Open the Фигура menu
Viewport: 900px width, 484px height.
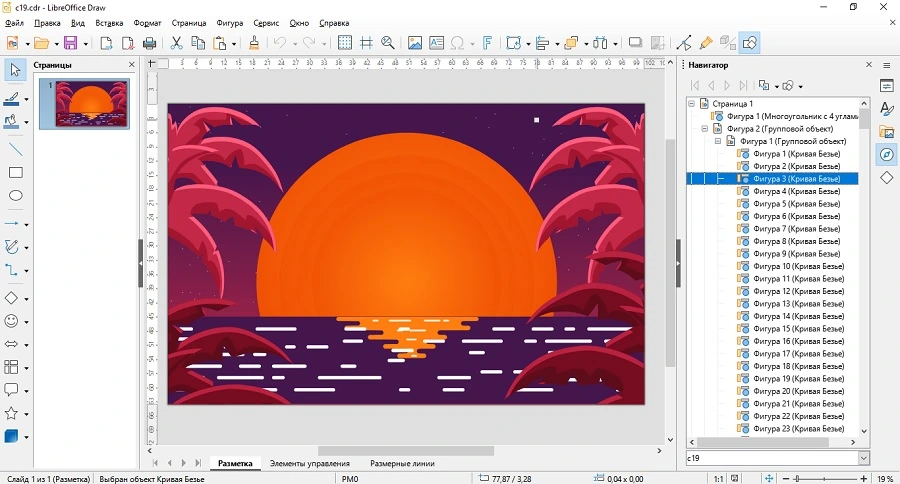tap(230, 23)
